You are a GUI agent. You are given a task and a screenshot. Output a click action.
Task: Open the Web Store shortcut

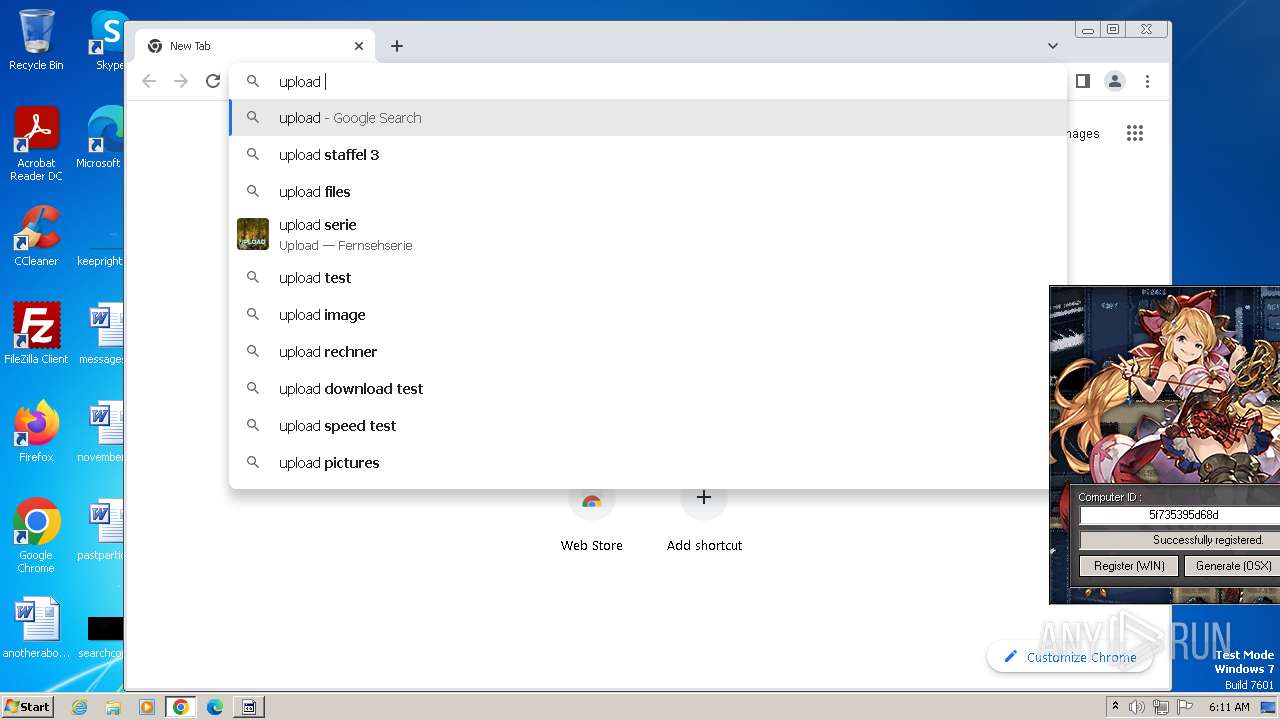coord(591,518)
